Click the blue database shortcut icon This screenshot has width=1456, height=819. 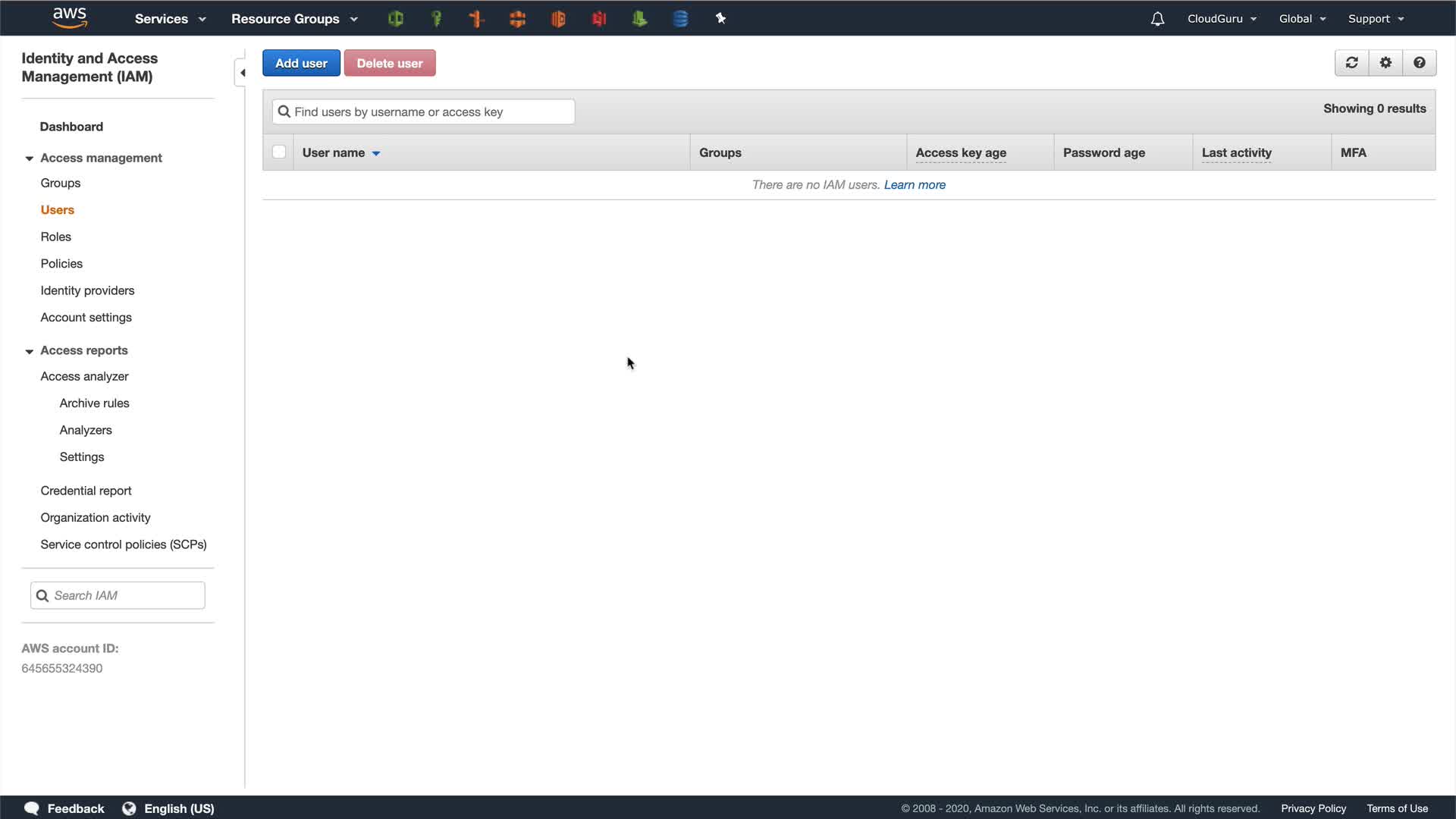coord(680,19)
